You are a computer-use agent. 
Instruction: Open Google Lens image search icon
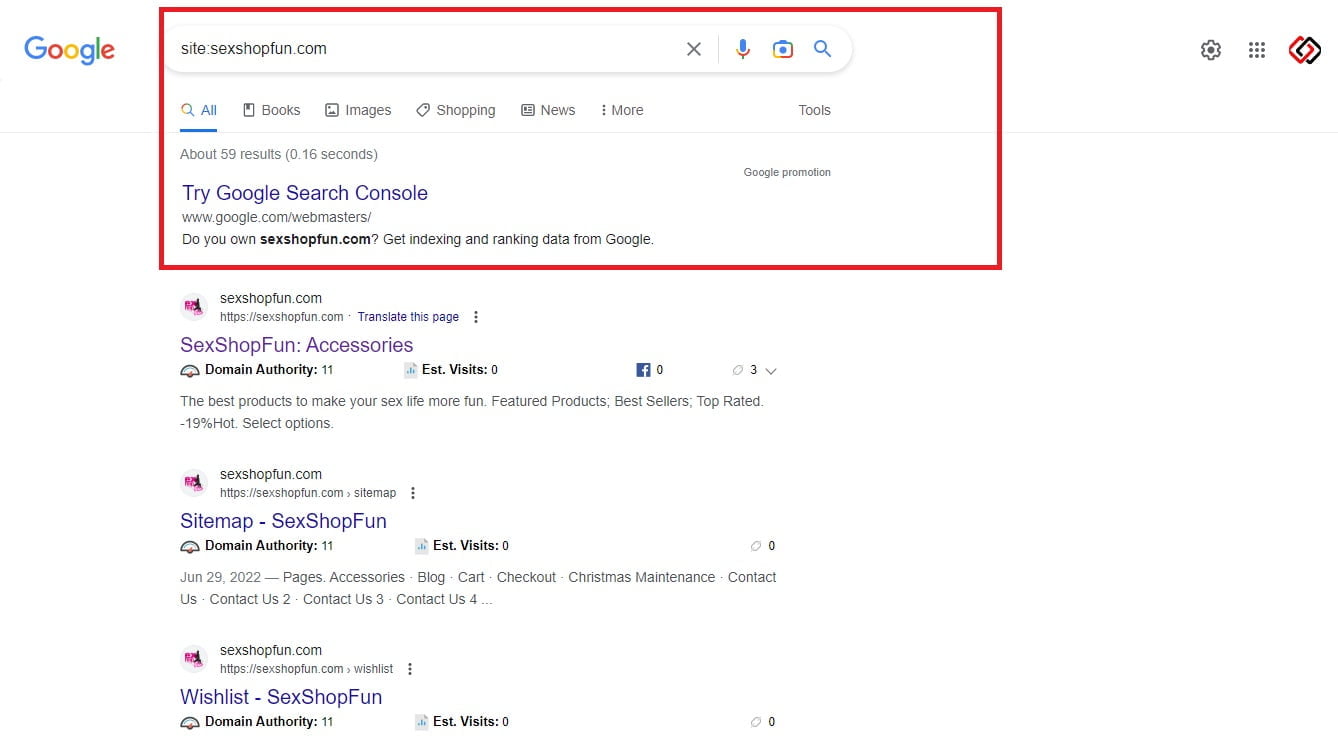click(782, 49)
